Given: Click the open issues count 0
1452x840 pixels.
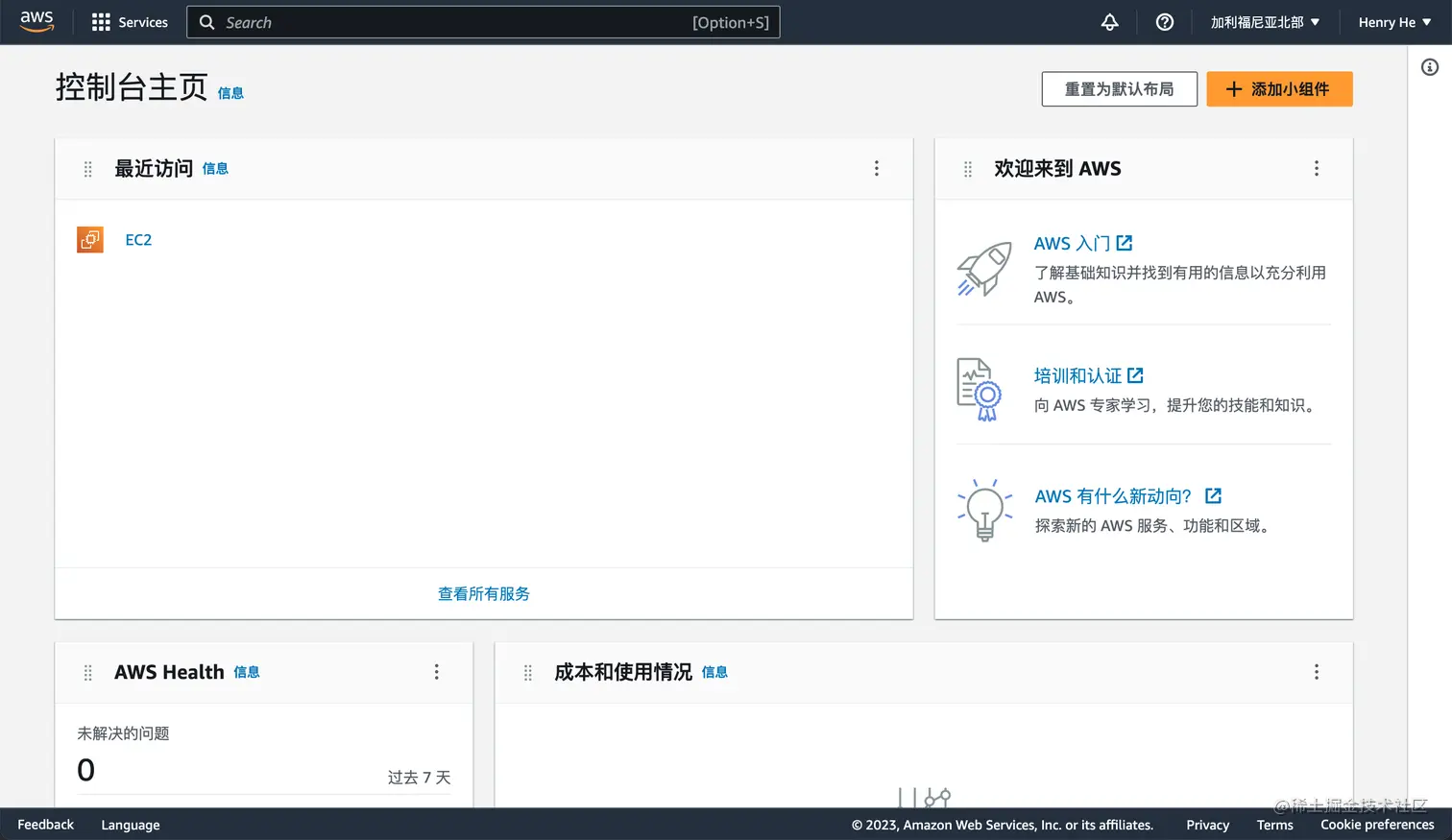Looking at the screenshot, I should [x=85, y=770].
